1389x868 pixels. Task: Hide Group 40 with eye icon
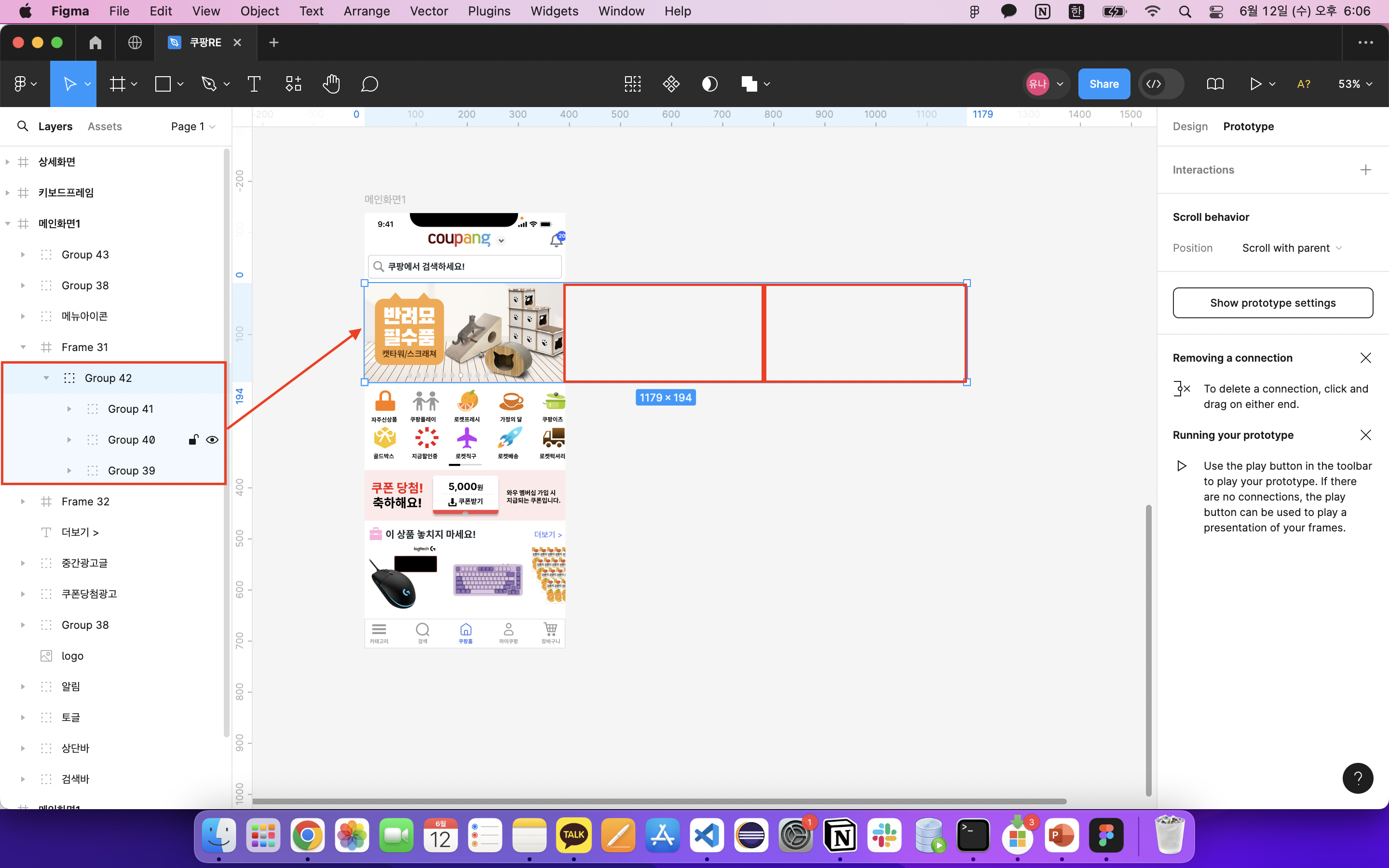tap(212, 440)
